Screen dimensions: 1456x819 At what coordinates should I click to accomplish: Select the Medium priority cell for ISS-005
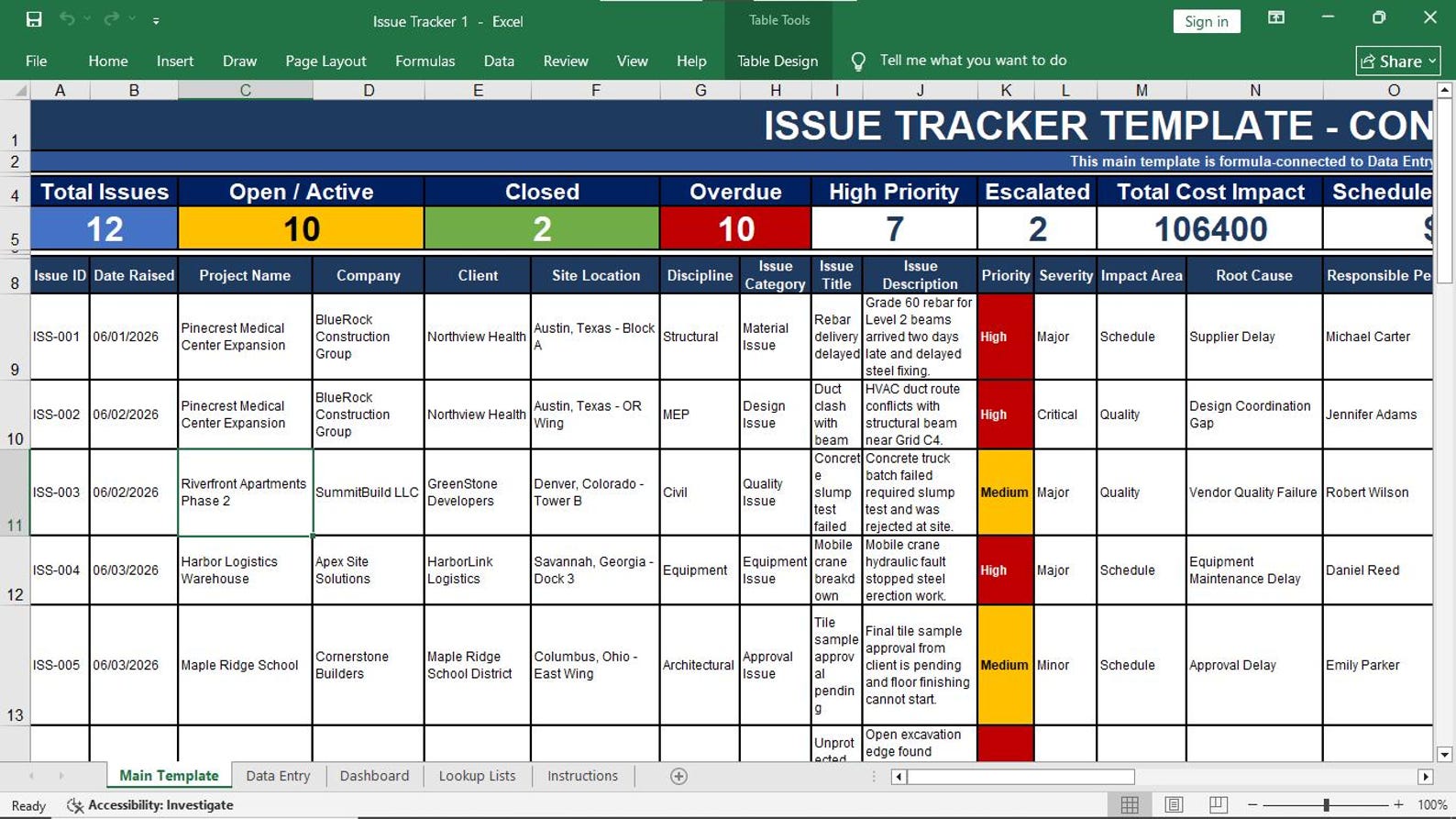point(1006,665)
